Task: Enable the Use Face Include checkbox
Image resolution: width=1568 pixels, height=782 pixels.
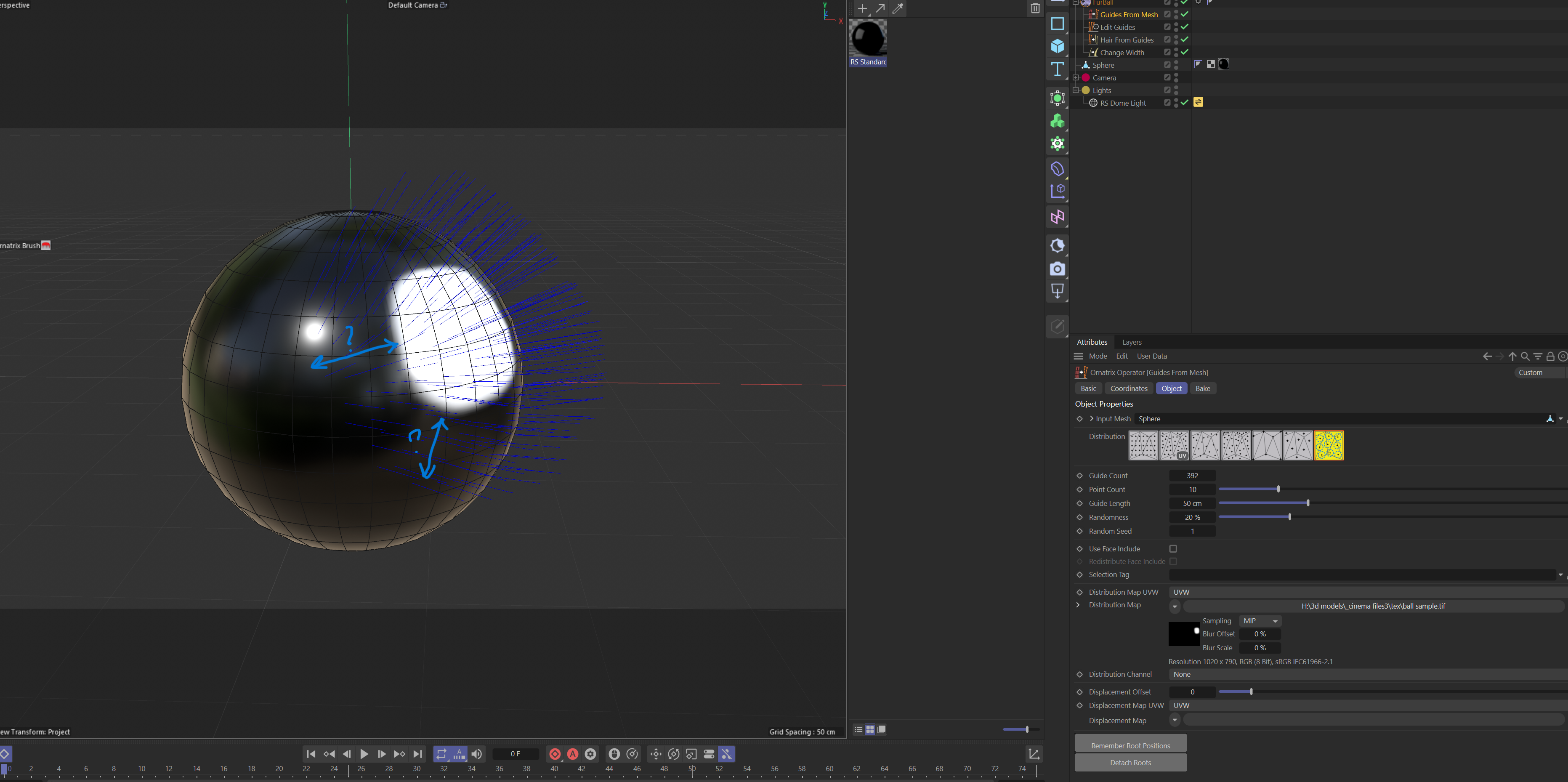Action: click(1173, 549)
